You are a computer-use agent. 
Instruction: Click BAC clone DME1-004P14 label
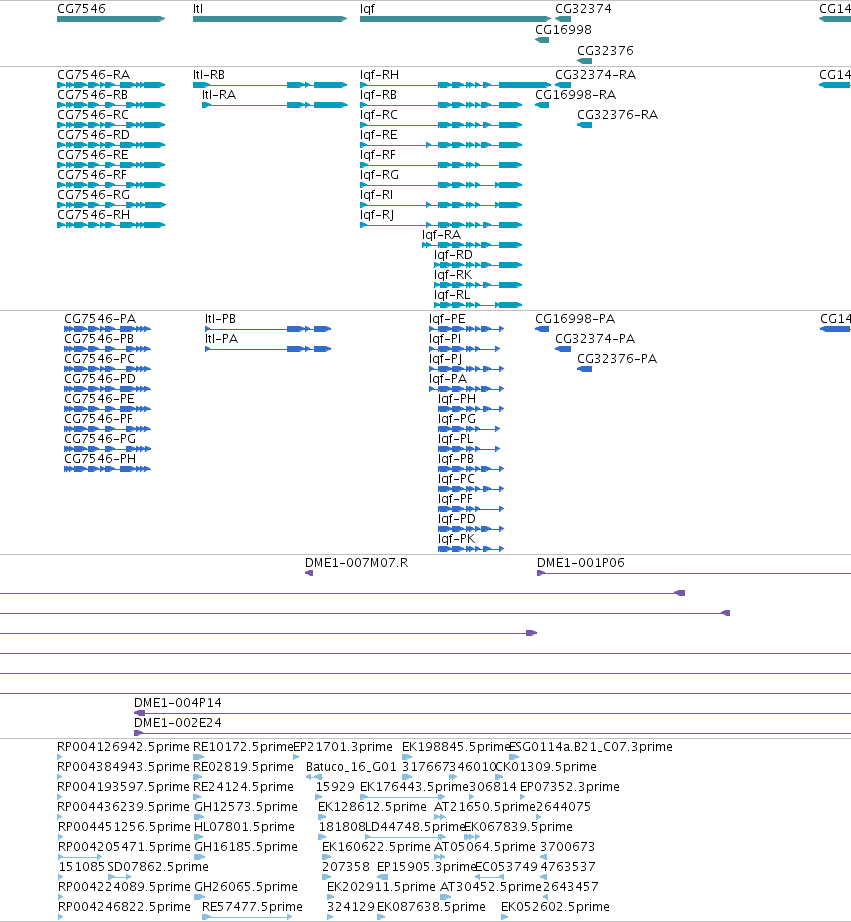pyautogui.click(x=178, y=703)
